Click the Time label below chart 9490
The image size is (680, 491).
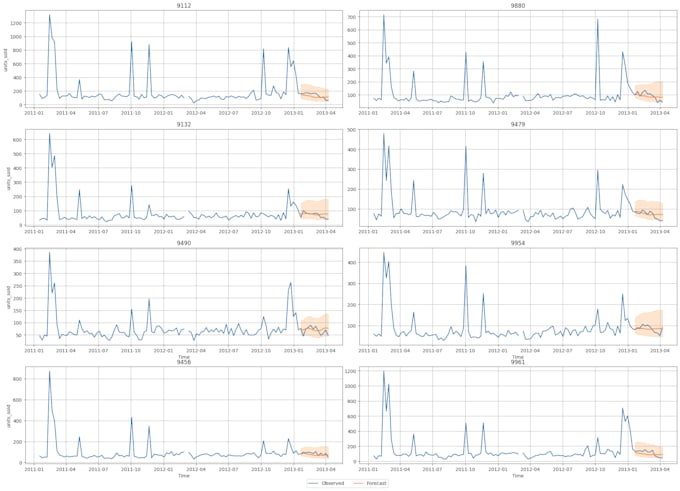click(184, 357)
